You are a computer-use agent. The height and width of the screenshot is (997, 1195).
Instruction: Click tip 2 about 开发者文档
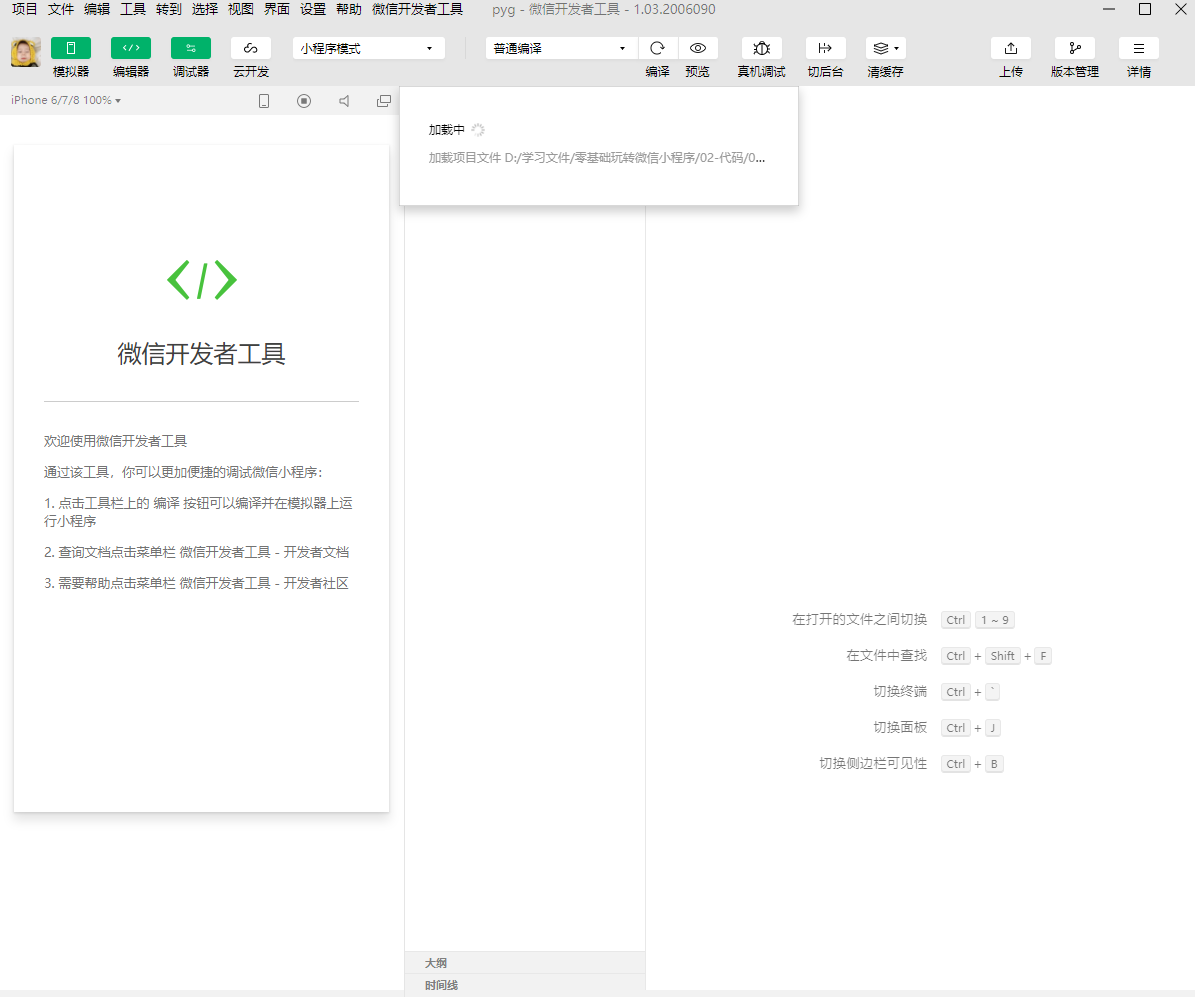pos(197,552)
